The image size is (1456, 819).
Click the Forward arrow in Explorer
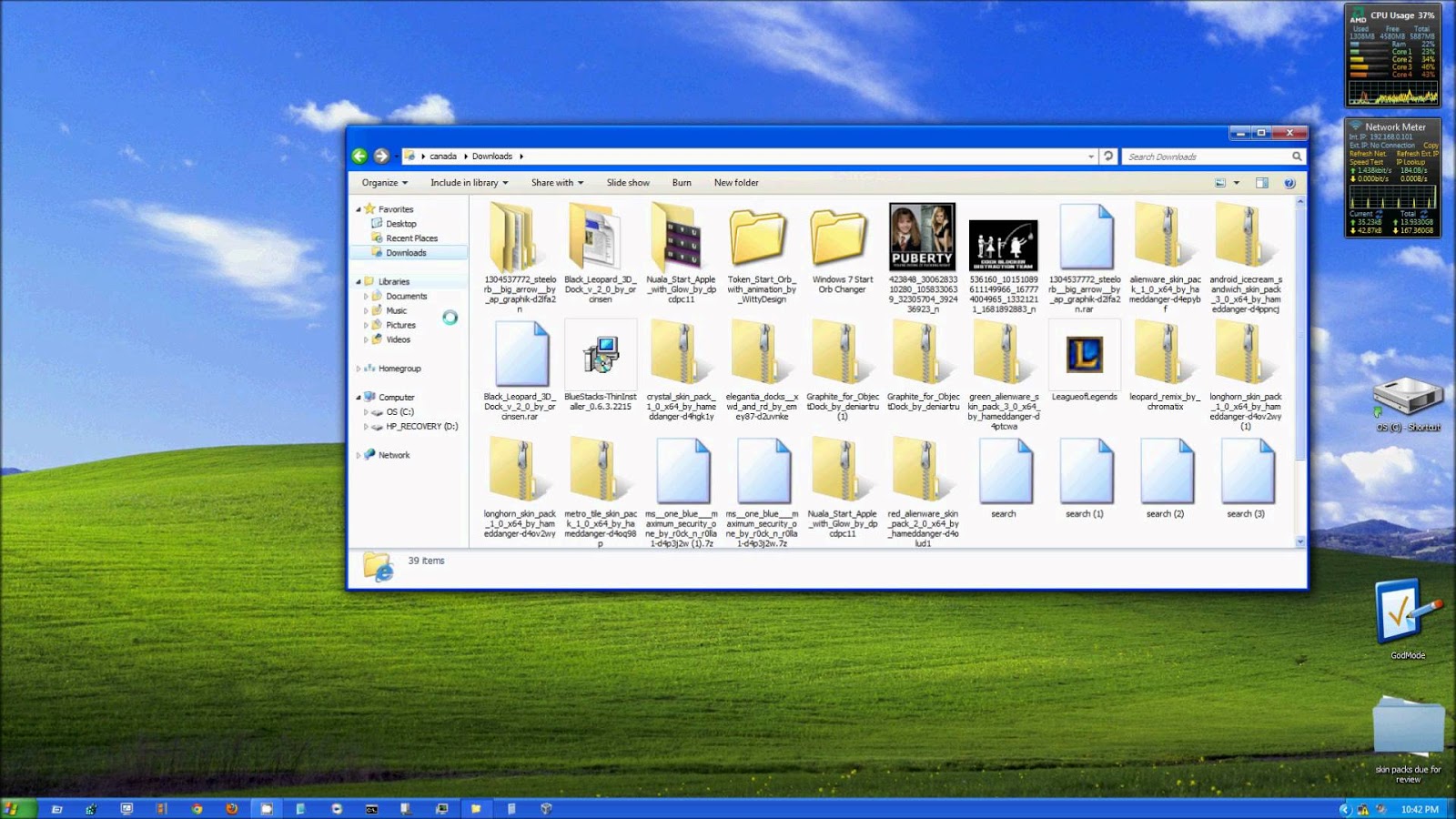point(381,156)
